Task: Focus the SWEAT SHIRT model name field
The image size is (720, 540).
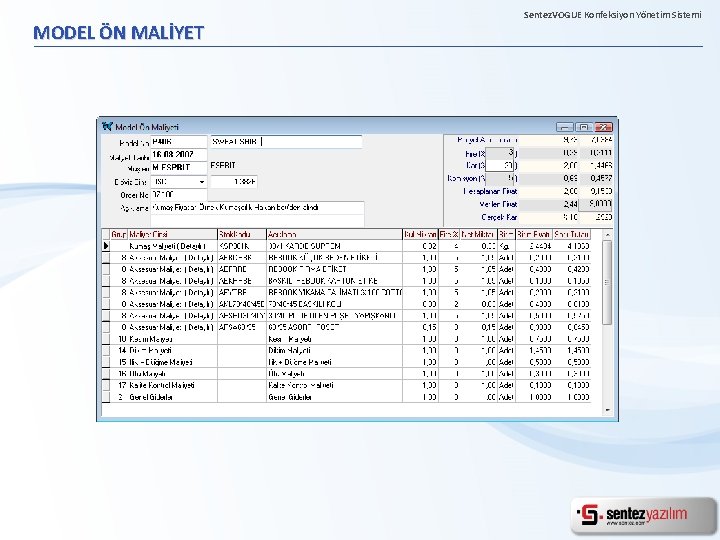Action: click(286, 142)
